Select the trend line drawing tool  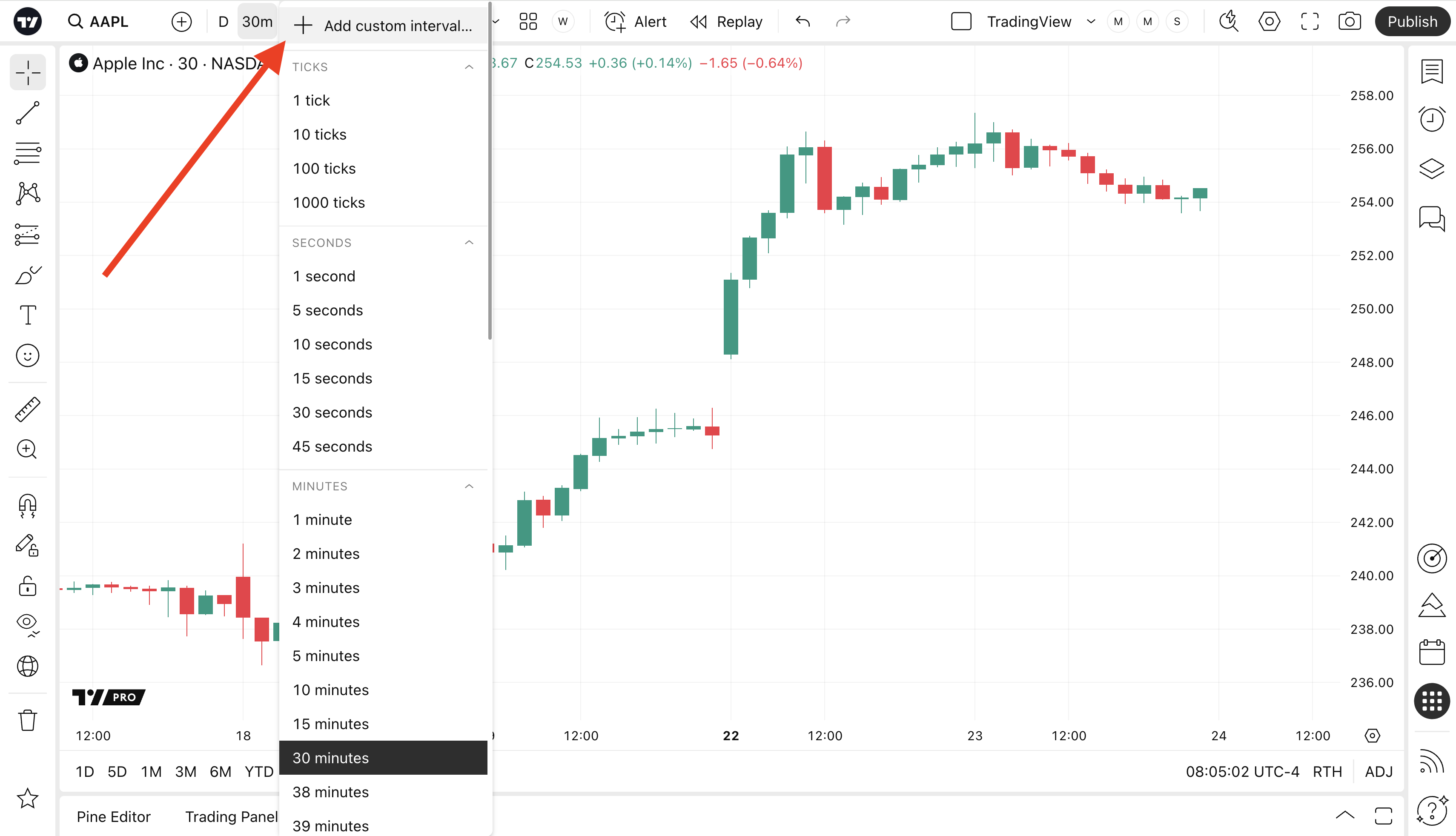[x=28, y=113]
